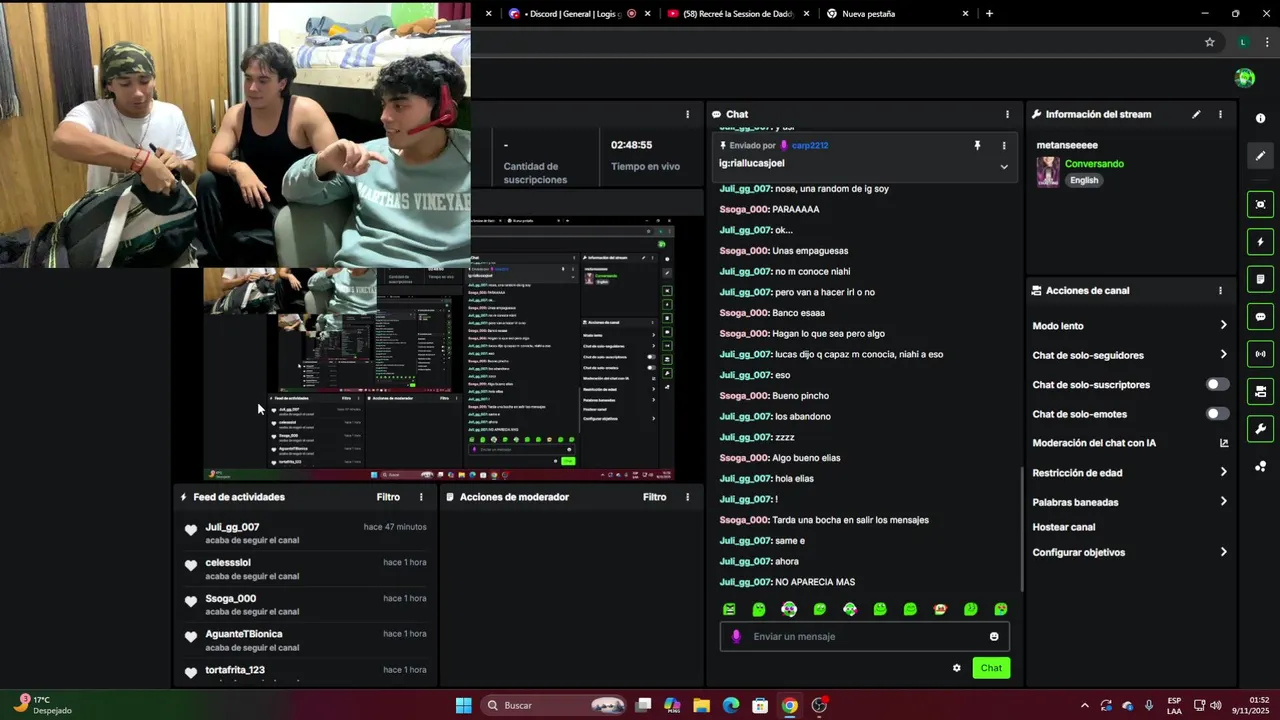Image resolution: width=1280 pixels, height=720 pixels.
Task: Click the pin icon on pinned message
Action: pos(977,146)
